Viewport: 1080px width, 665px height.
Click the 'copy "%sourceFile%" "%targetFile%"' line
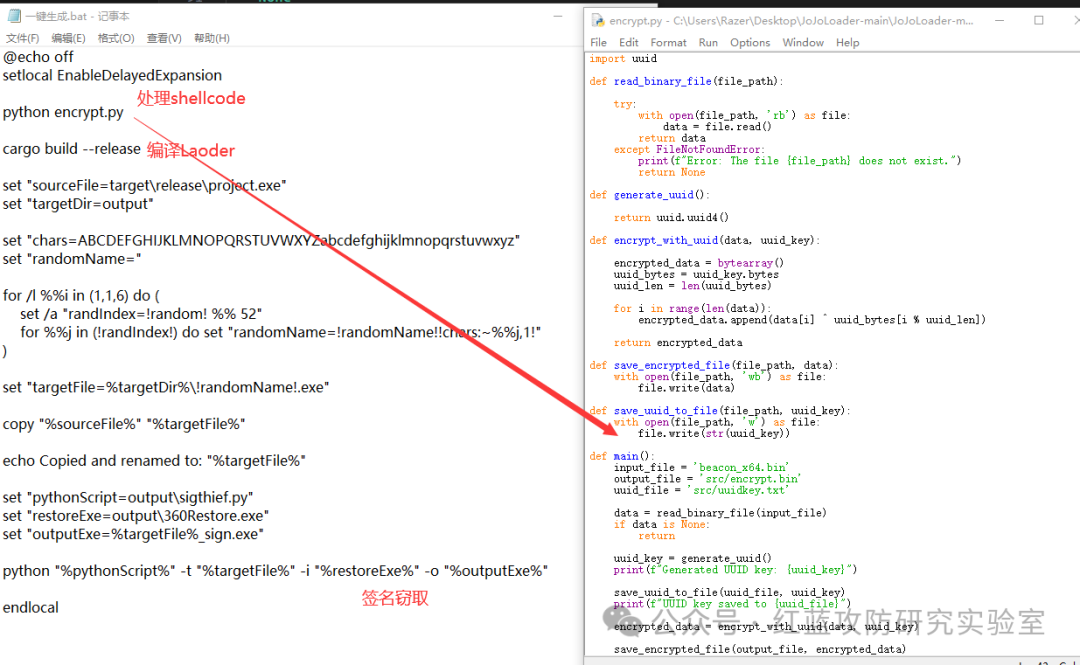[x=124, y=424]
